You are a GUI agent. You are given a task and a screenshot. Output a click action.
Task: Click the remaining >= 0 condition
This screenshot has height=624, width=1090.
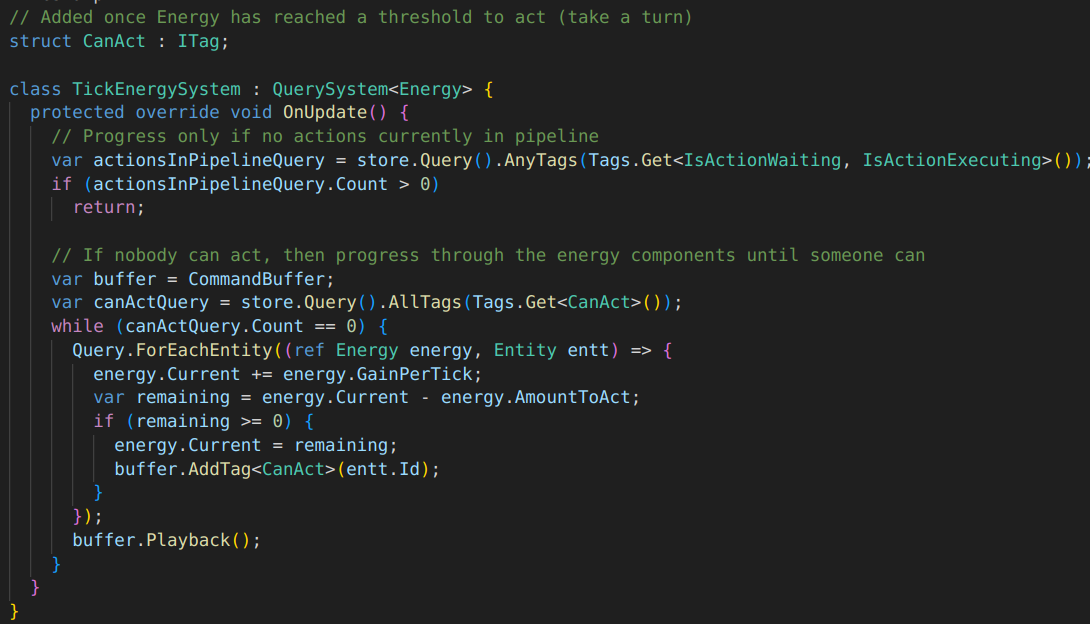209,421
